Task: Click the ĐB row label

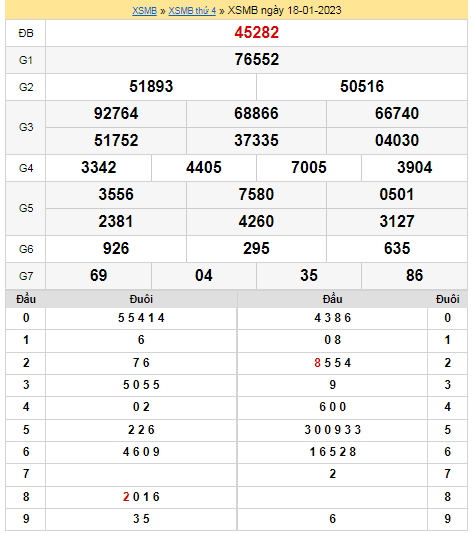Action: pyautogui.click(x=26, y=33)
